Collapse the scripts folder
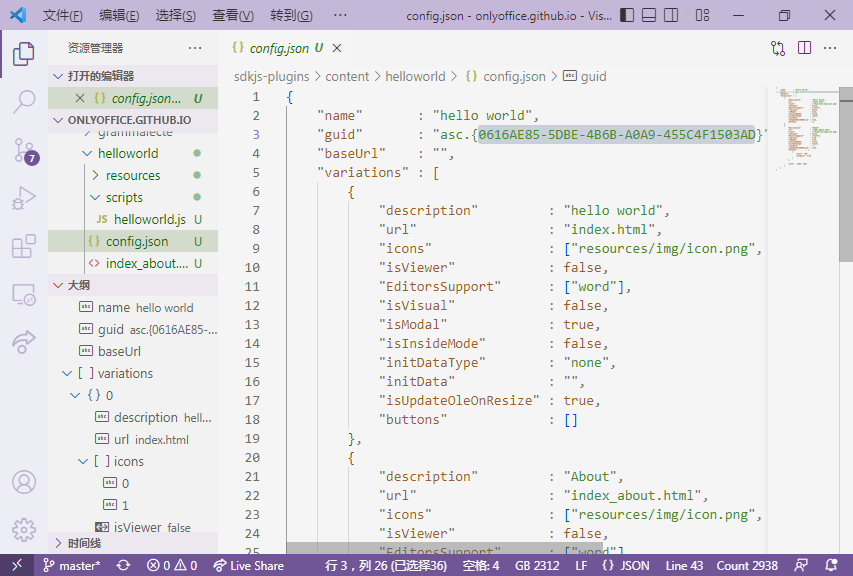This screenshot has width=853, height=576. [x=95, y=197]
